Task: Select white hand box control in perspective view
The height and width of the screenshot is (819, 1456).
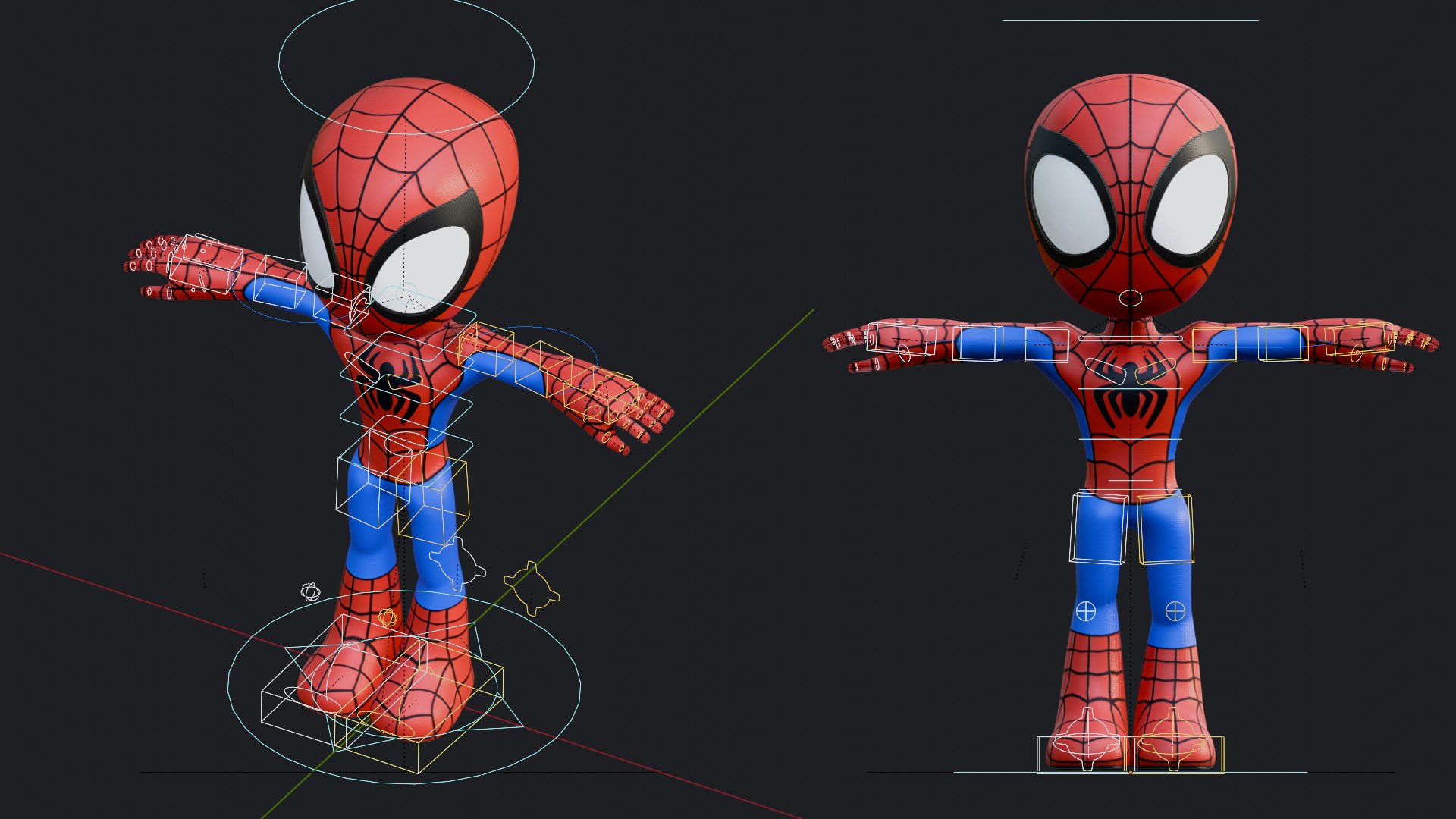Action: click(205, 265)
